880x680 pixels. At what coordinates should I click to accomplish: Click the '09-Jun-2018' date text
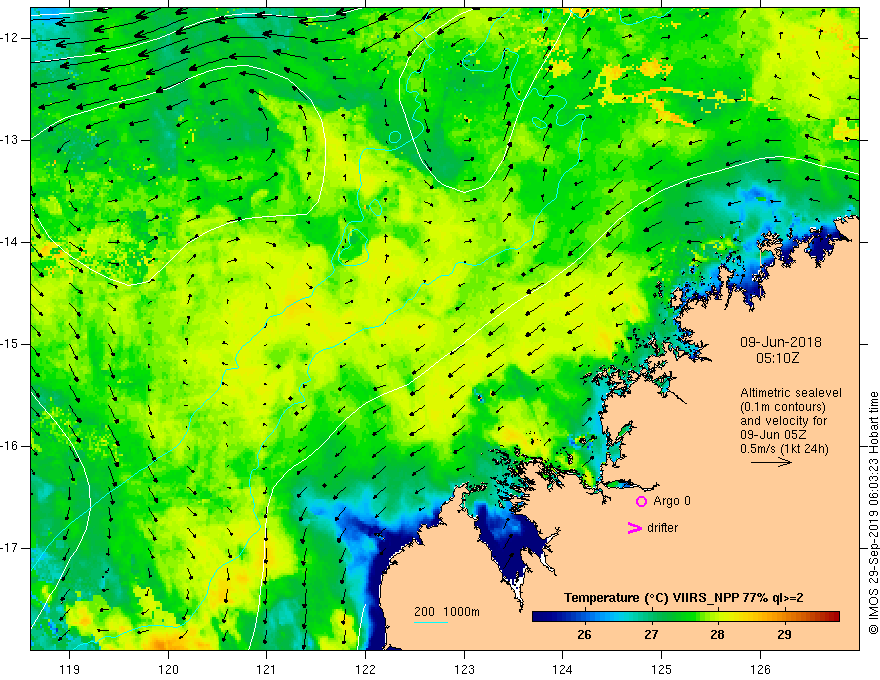click(781, 342)
